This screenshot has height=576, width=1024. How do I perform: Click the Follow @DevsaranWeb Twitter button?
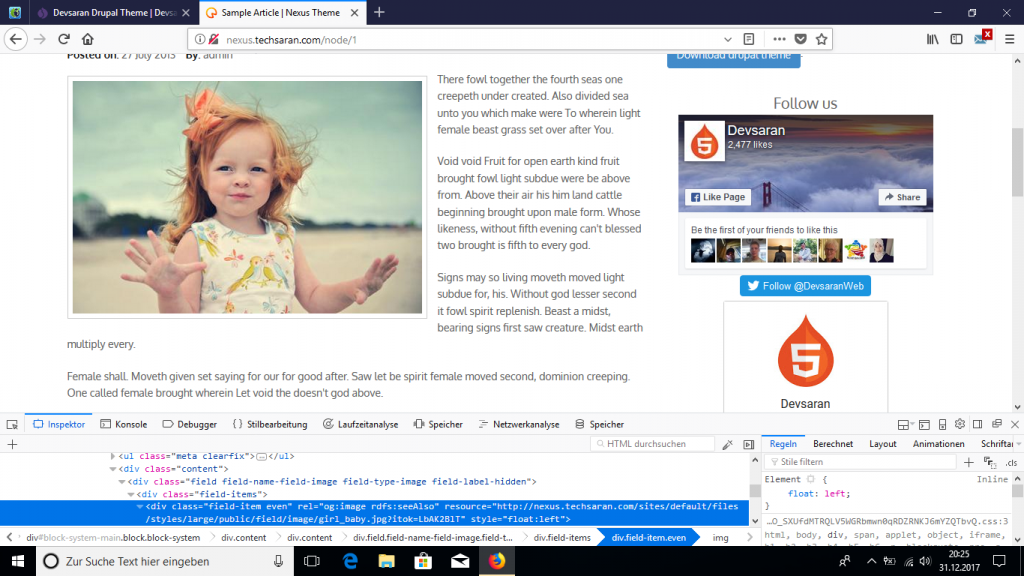coord(805,286)
